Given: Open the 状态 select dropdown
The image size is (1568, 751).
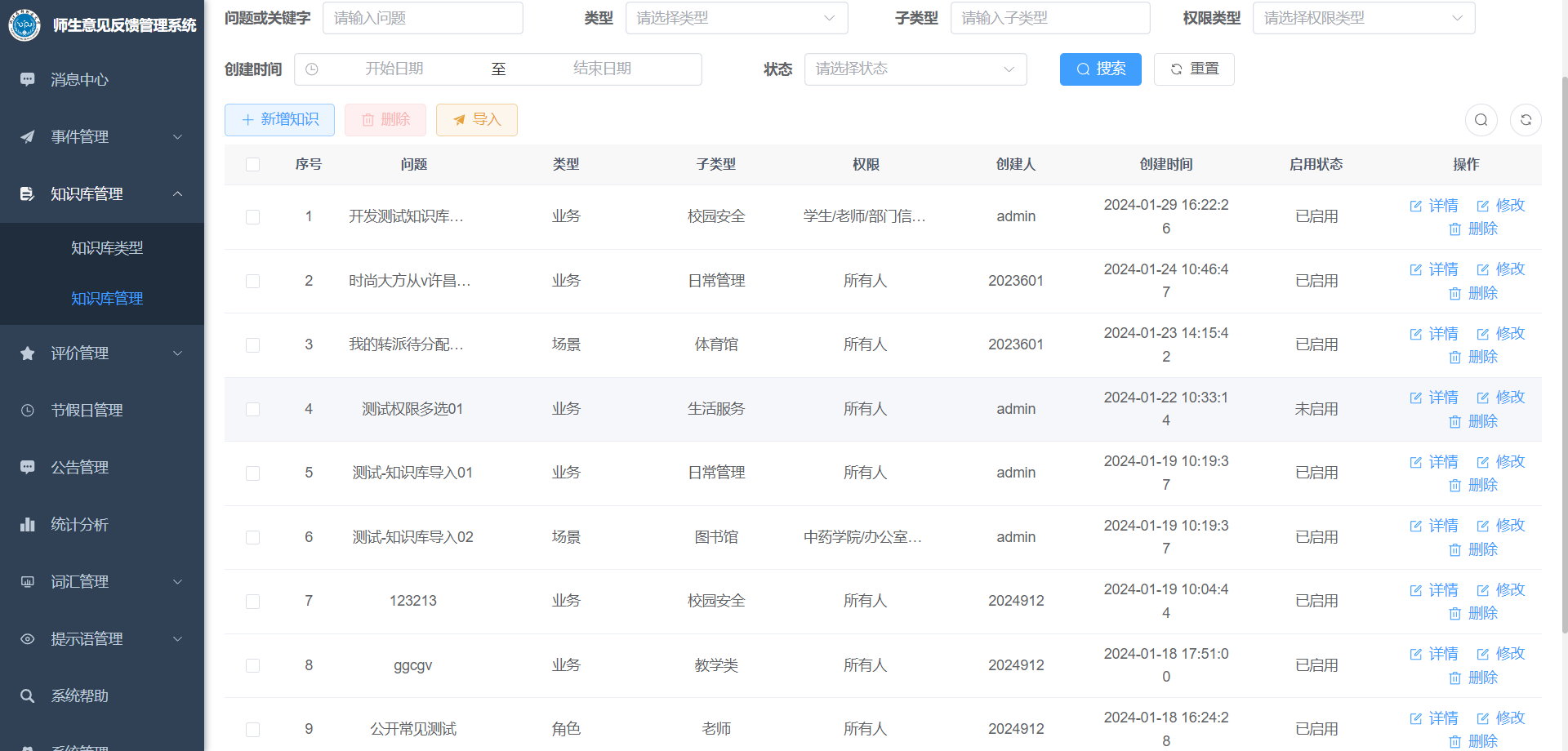Looking at the screenshot, I should click(915, 69).
